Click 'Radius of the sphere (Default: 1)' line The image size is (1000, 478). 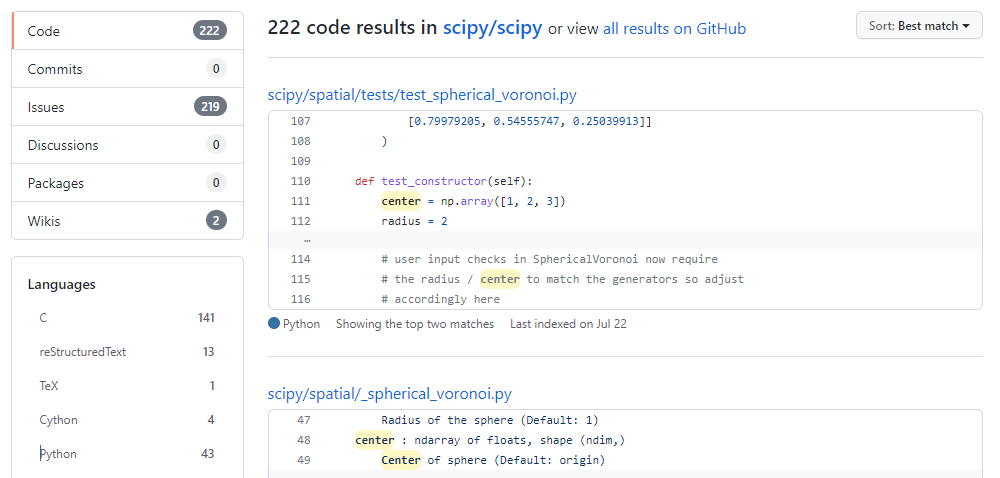click(x=490, y=420)
